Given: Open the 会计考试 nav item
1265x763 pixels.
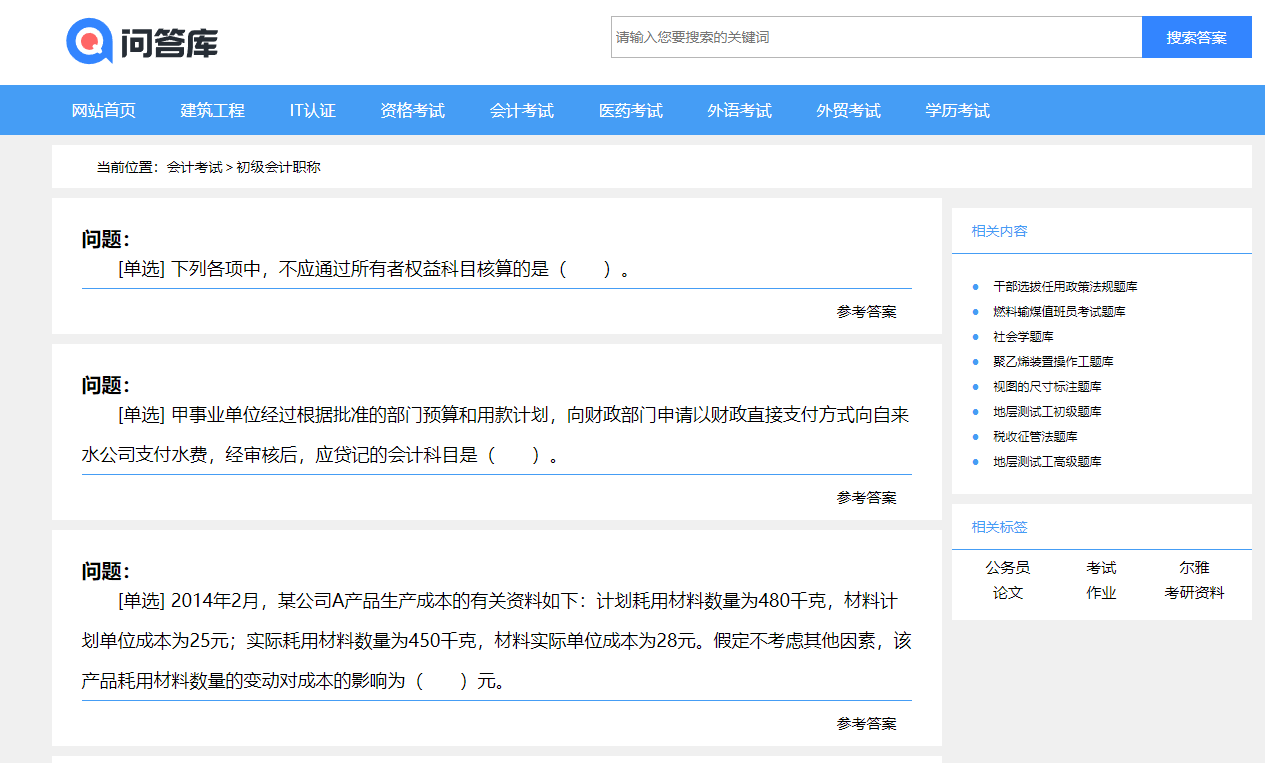Looking at the screenshot, I should [x=522, y=110].
